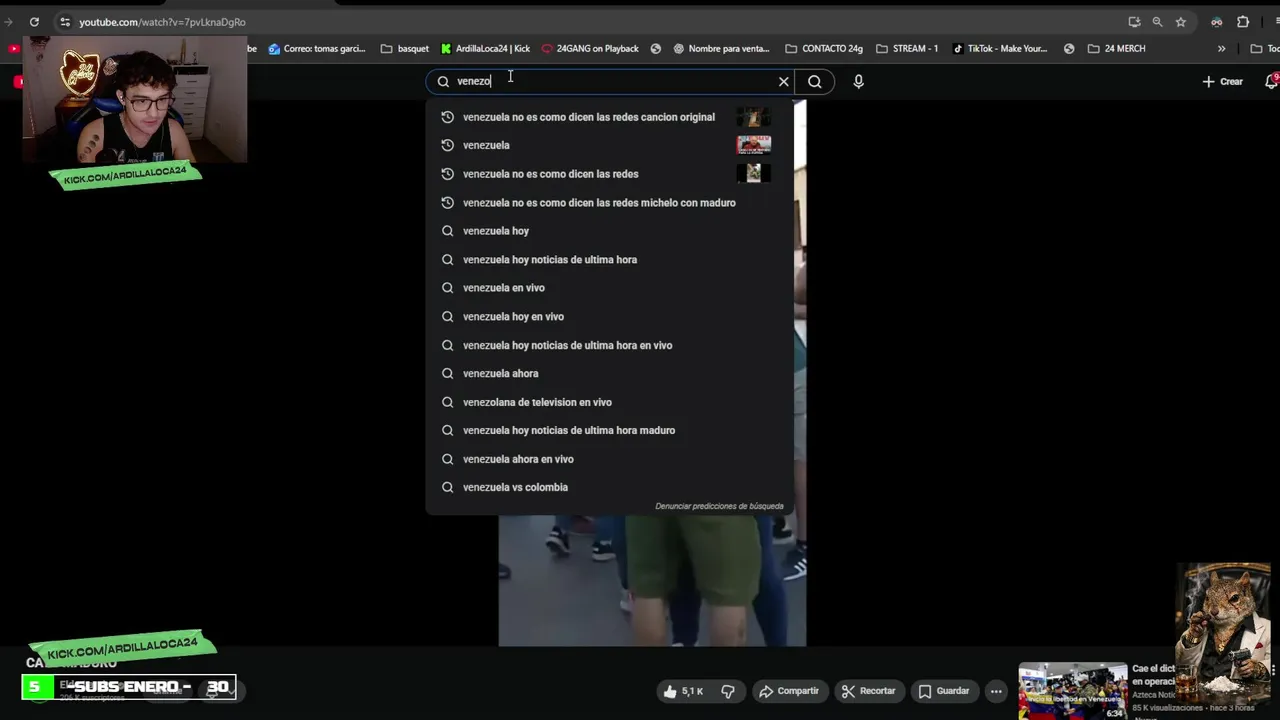Dislike the video
The height and width of the screenshot is (720, 1280).
point(728,691)
